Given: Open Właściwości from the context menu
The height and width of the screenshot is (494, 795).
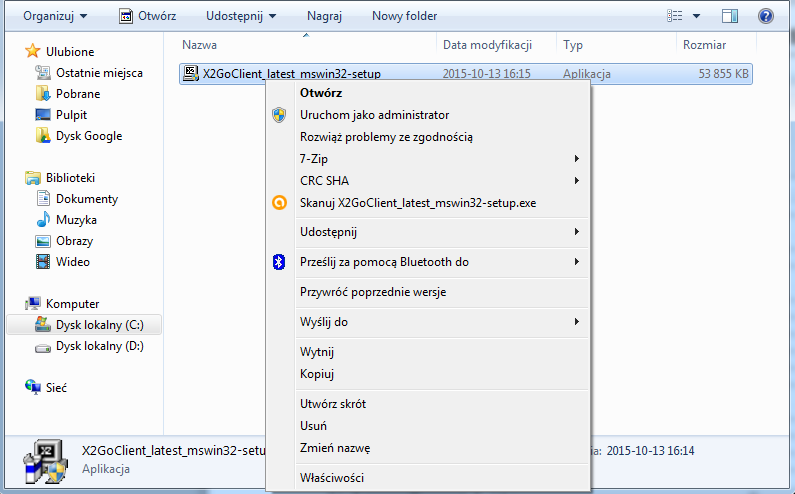Looking at the screenshot, I should pos(332,478).
